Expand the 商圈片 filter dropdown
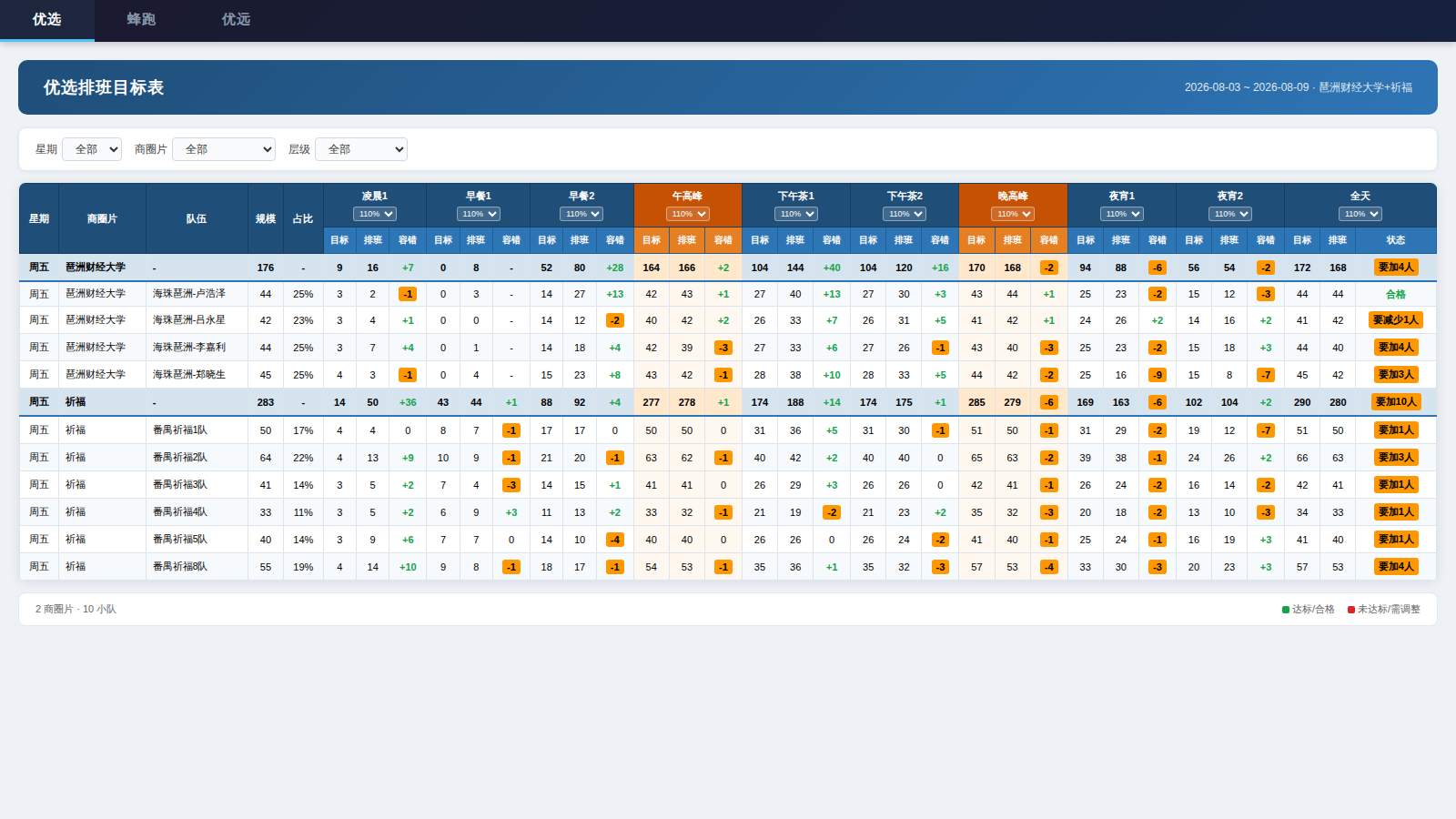This screenshot has height=819, width=1456. coord(224,149)
